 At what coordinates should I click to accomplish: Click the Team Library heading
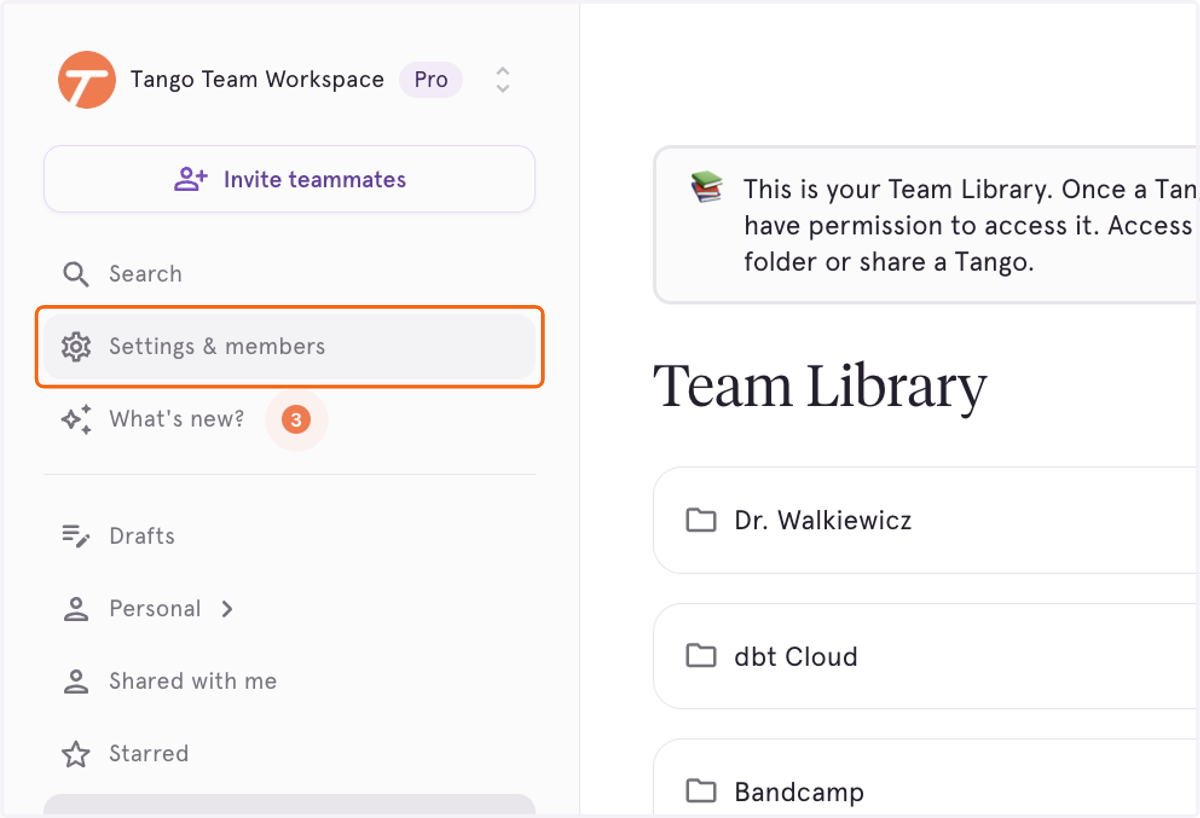point(820,385)
